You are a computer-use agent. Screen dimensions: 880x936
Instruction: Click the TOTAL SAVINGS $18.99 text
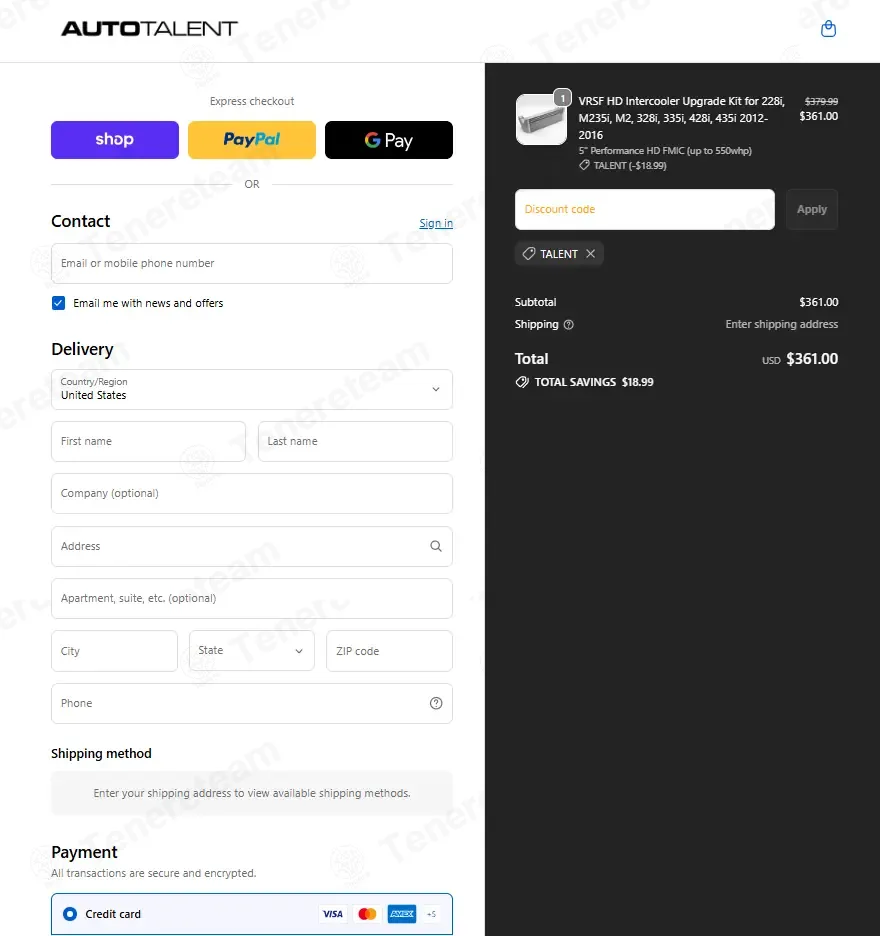pos(593,382)
